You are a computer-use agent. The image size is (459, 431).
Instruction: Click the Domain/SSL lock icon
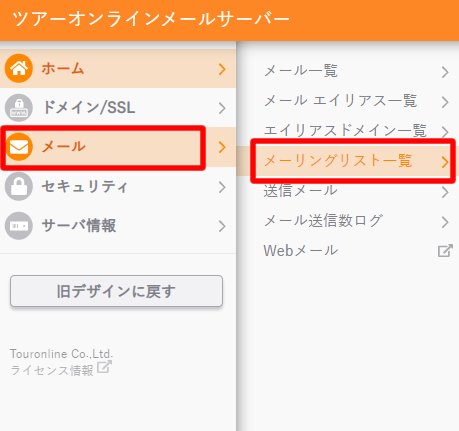tap(19, 108)
